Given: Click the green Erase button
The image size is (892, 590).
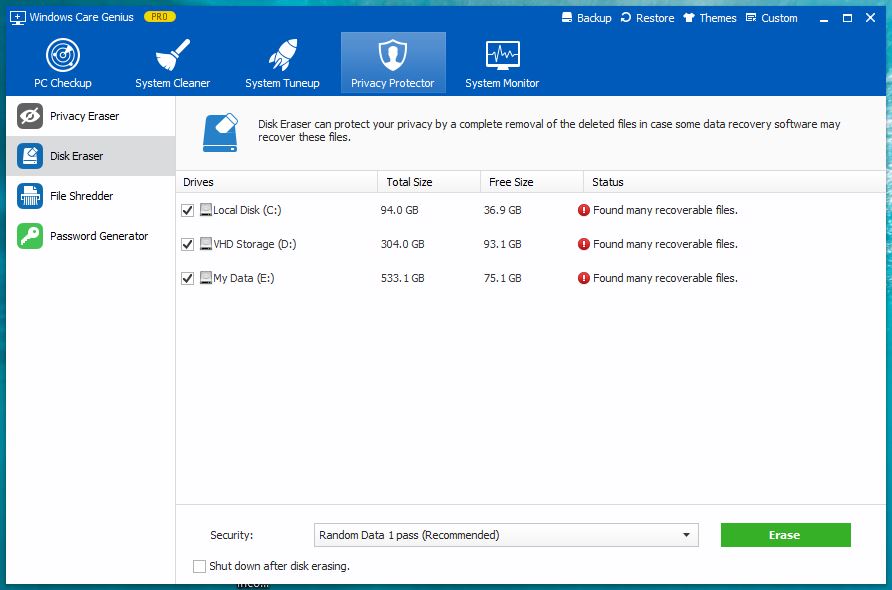Looking at the screenshot, I should (x=786, y=535).
